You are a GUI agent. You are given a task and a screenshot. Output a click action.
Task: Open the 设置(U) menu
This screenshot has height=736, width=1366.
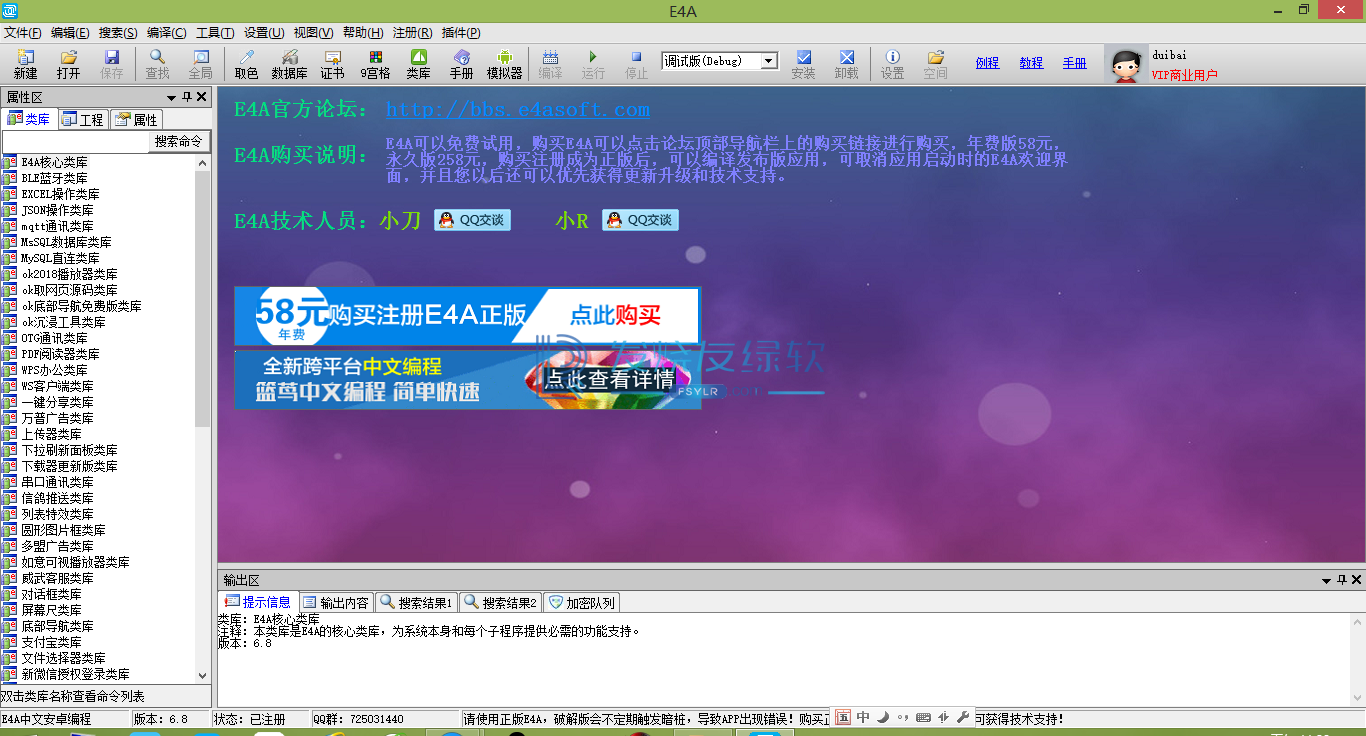coord(264,33)
